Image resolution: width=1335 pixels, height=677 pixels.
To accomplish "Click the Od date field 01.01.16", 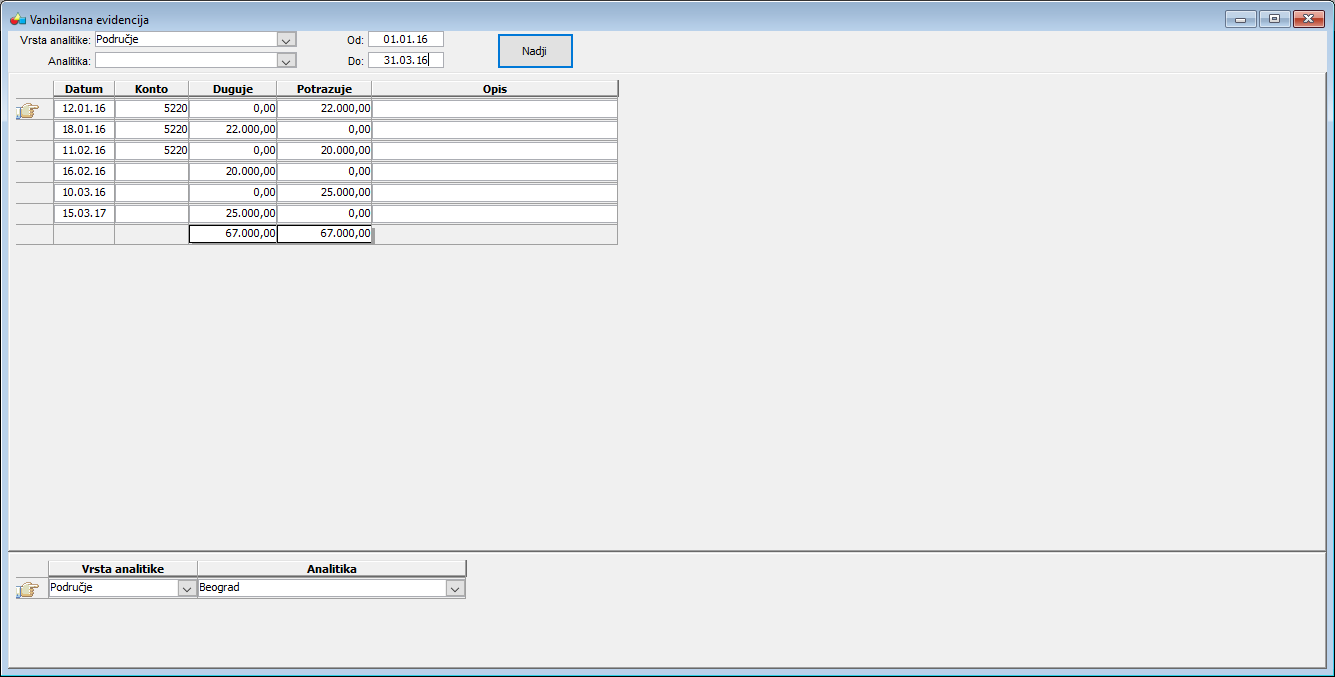I will point(405,39).
